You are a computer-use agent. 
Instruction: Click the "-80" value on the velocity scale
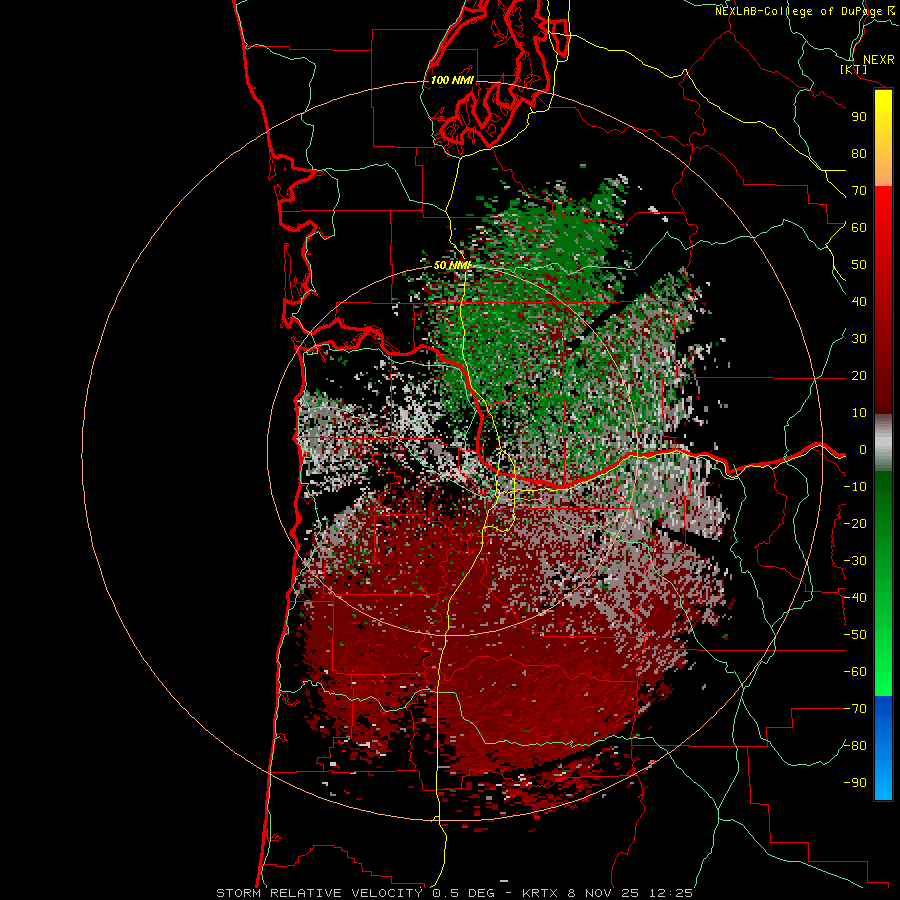pyautogui.click(x=855, y=746)
